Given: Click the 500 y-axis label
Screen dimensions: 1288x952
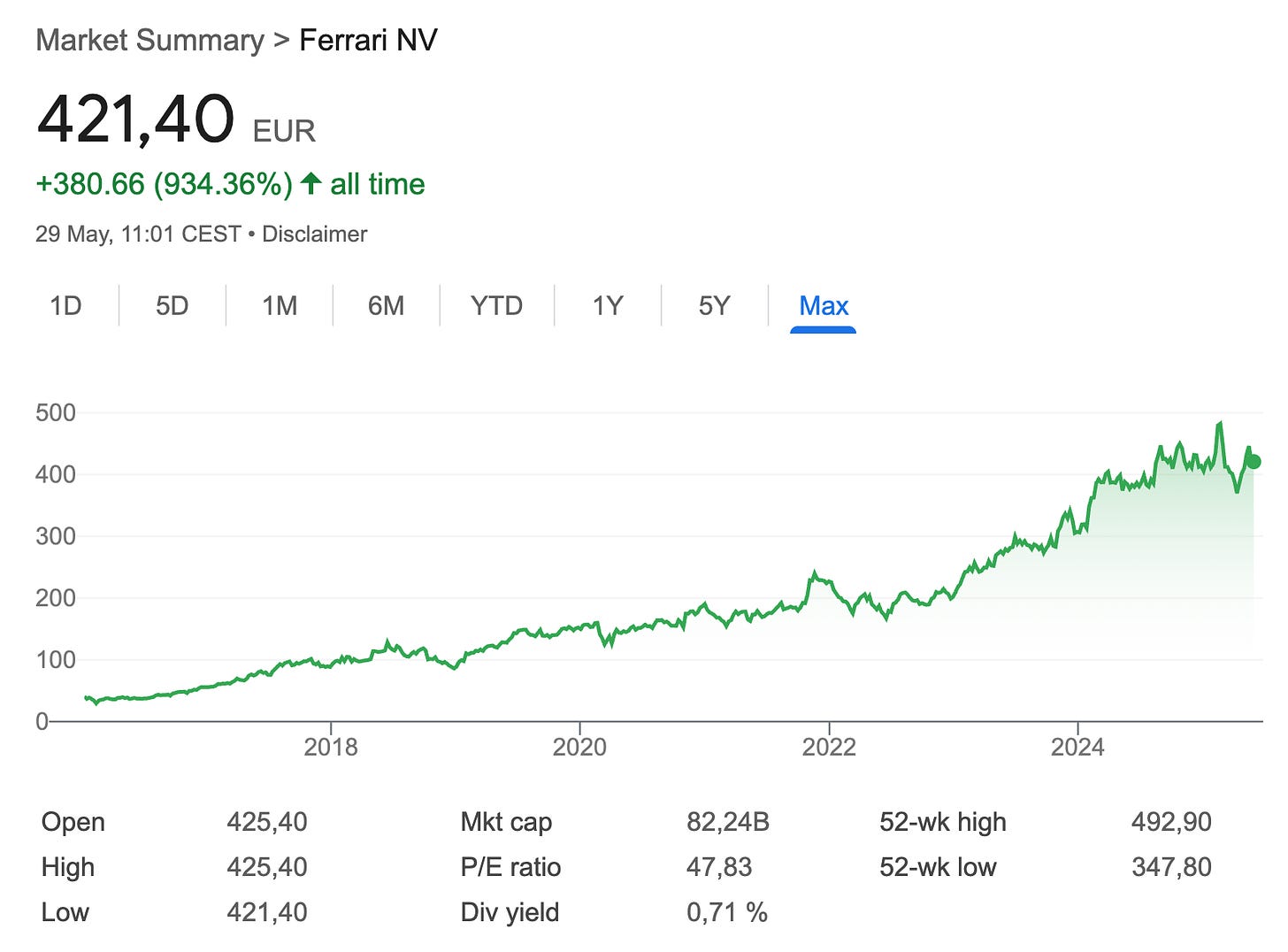Looking at the screenshot, I should click(x=56, y=413).
